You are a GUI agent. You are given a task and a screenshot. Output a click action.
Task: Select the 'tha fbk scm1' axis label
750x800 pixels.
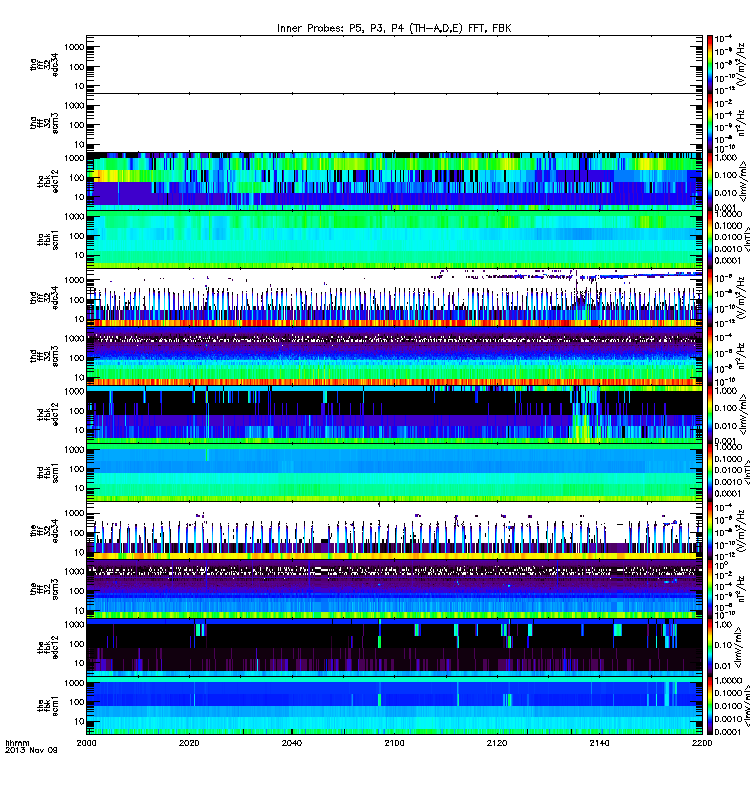(48, 240)
